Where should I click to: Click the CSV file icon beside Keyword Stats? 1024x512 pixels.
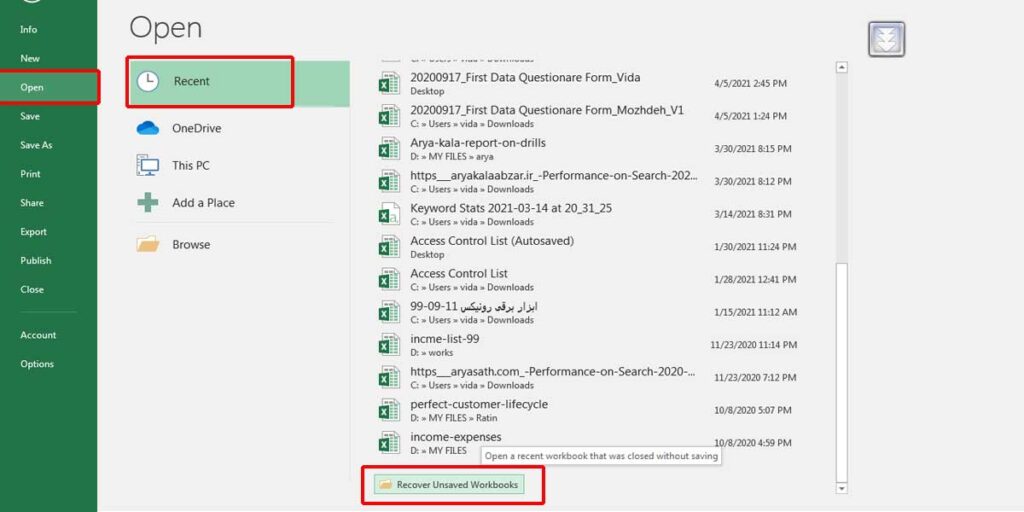pyautogui.click(x=389, y=214)
